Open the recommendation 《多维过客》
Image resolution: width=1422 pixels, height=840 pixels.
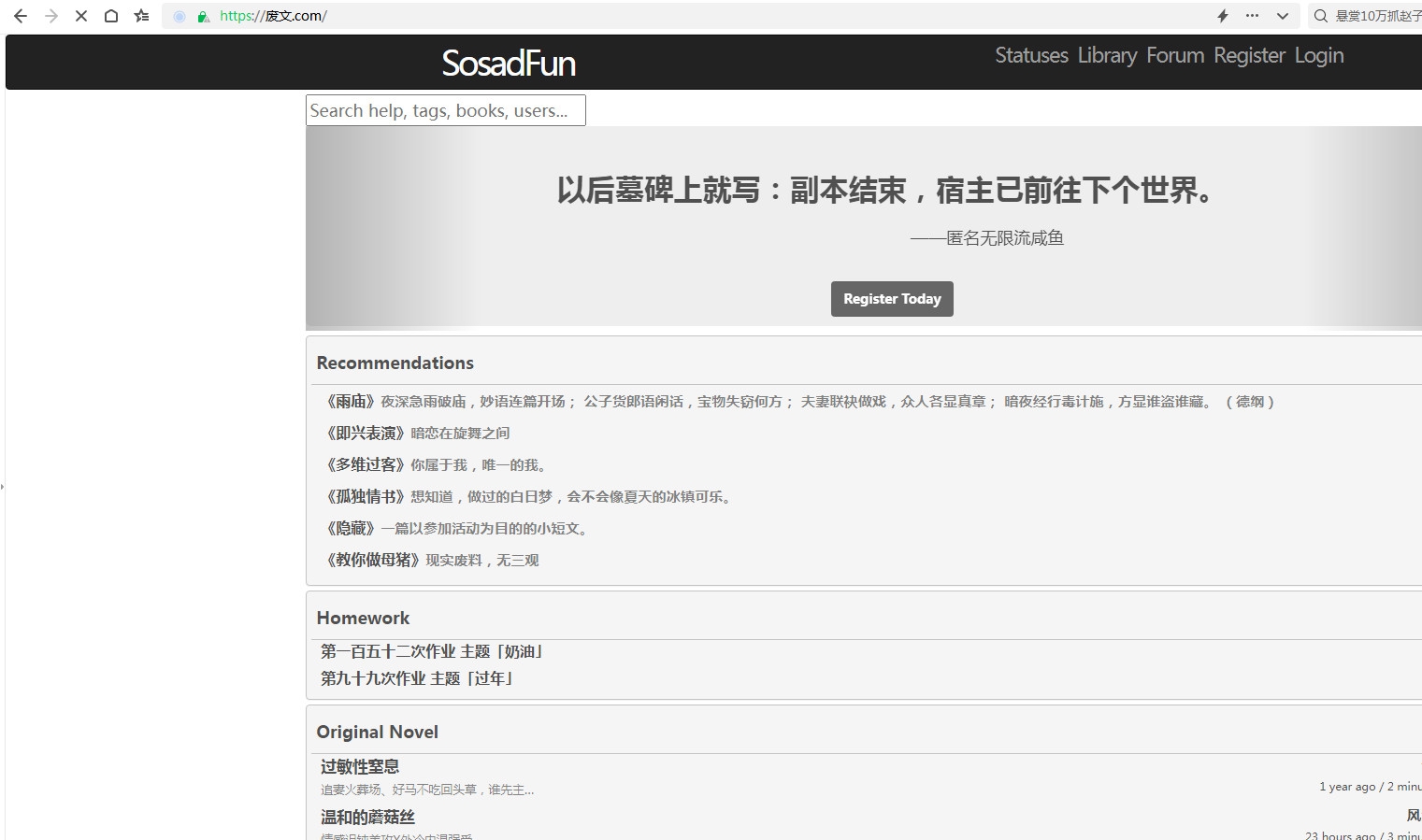(x=366, y=465)
